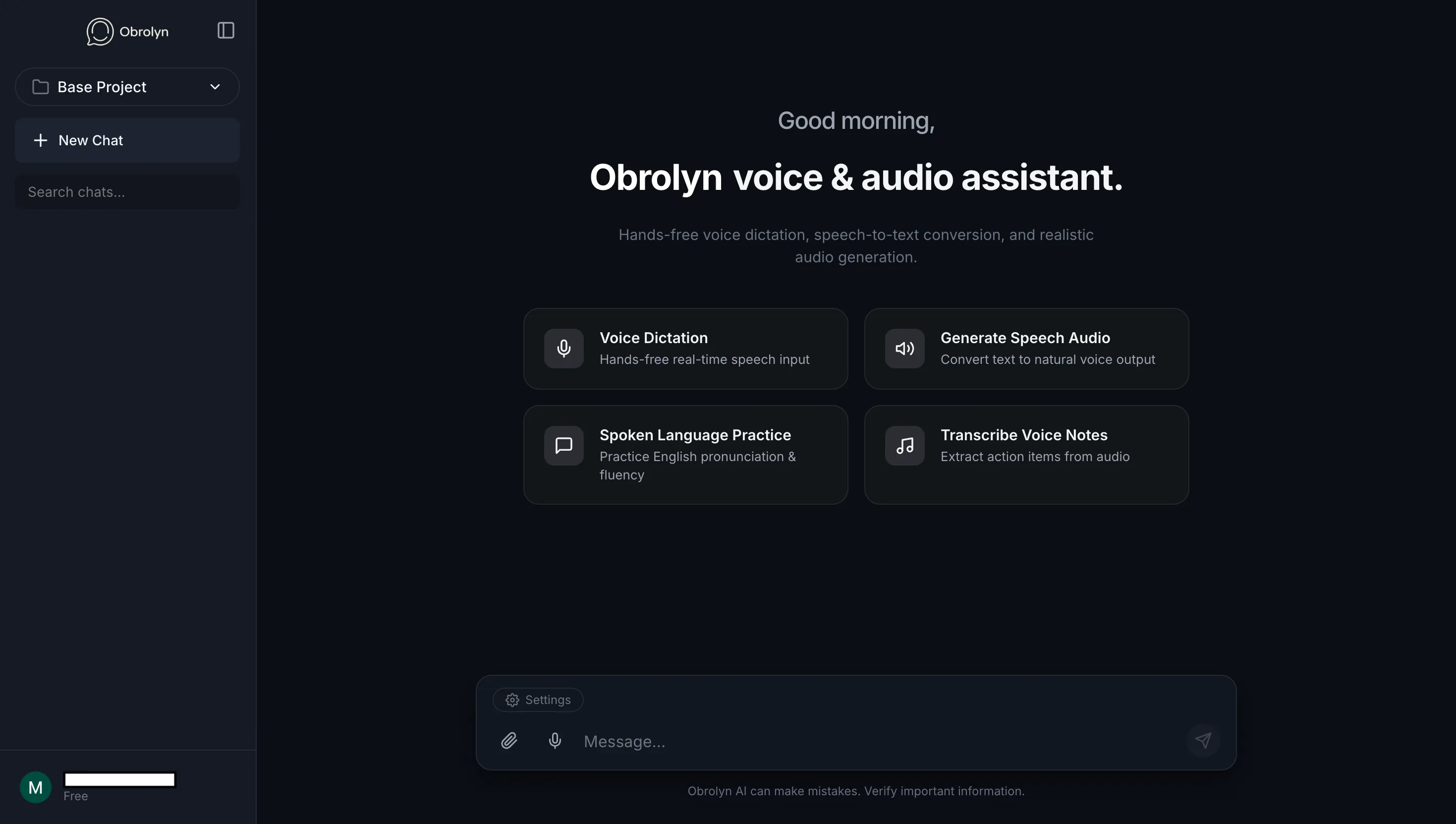Click the 'Extract action items from audio' text

[x=1035, y=457]
